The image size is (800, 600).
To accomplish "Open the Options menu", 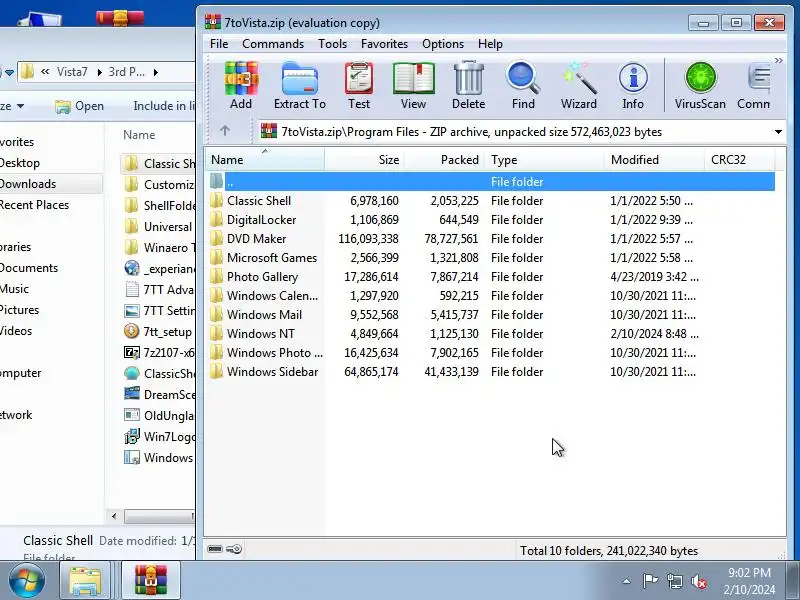I will 442,44.
